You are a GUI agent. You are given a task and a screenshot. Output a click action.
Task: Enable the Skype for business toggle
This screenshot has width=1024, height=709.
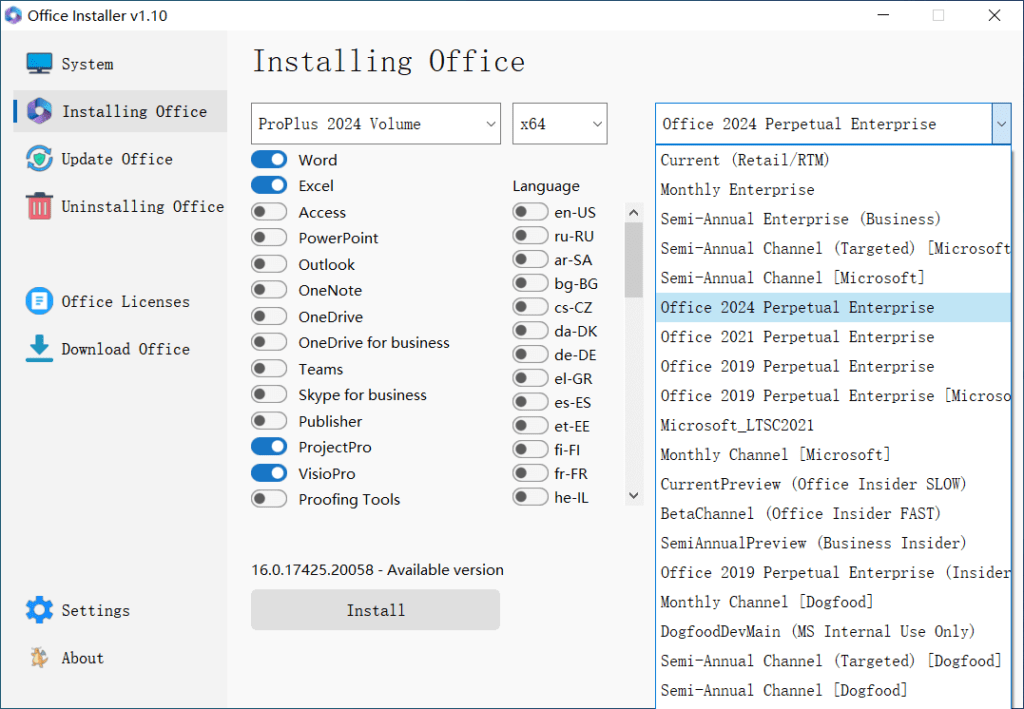(x=269, y=394)
